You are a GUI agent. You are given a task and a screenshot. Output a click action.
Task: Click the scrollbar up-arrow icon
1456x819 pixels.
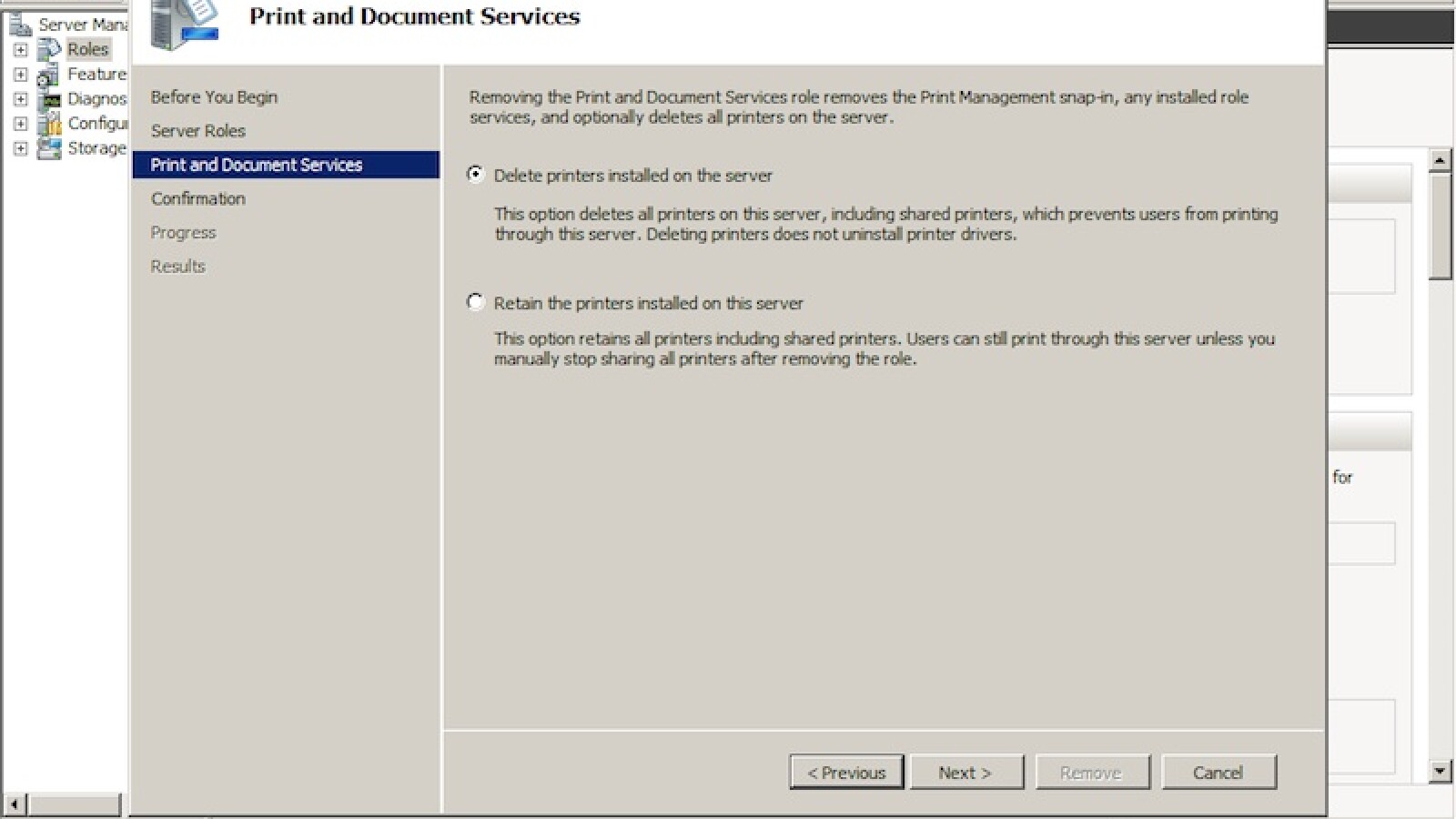(x=1439, y=160)
